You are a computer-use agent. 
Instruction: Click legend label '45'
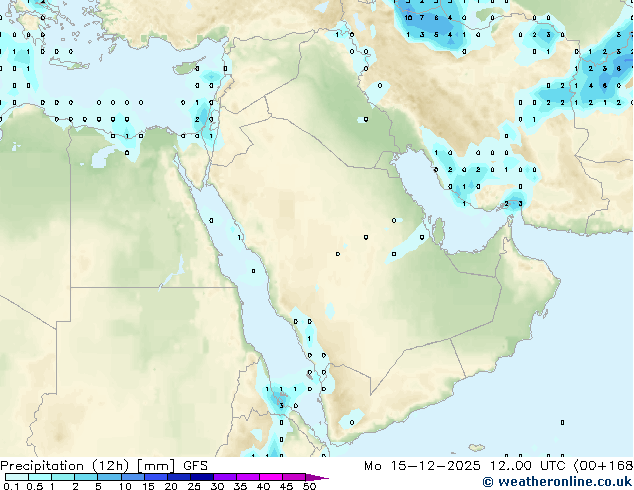coord(286,486)
